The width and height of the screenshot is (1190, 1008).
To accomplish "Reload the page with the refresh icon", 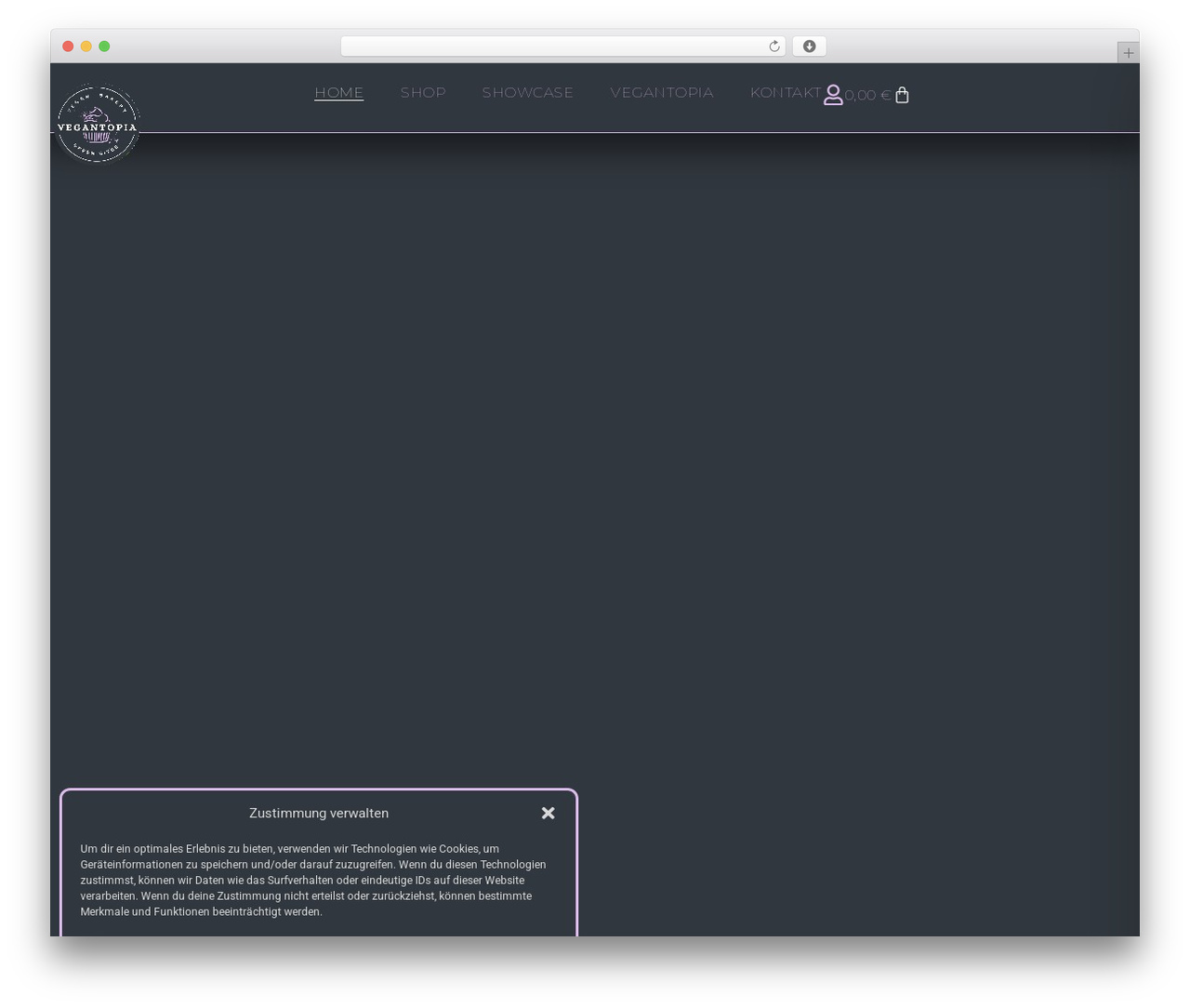I will coord(773,46).
